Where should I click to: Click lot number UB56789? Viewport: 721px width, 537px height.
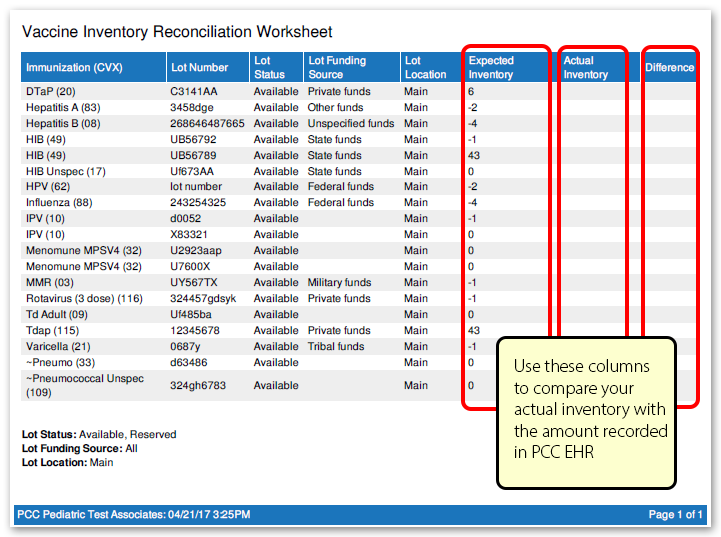pos(193,155)
